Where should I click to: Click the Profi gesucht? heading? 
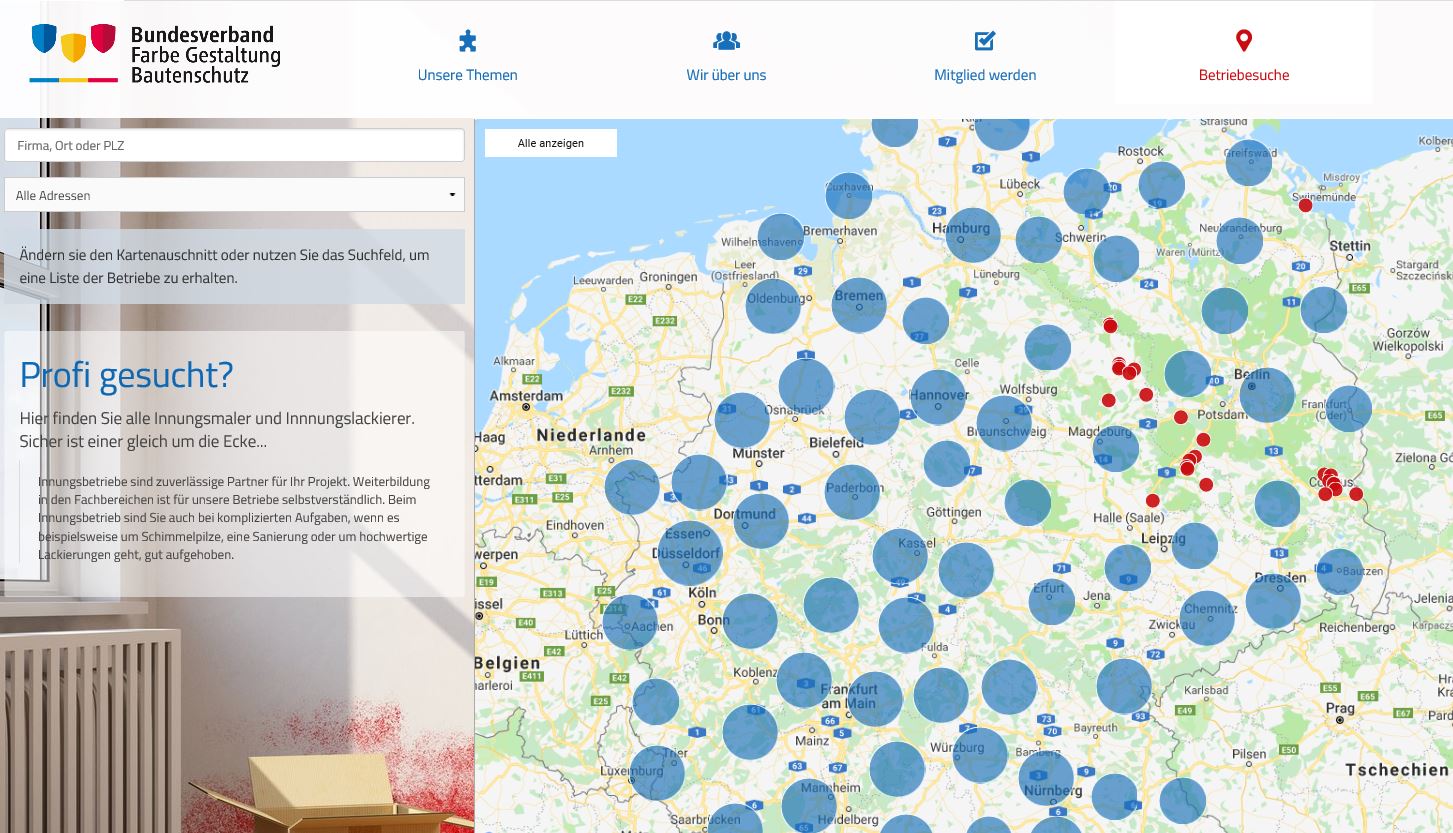(126, 375)
